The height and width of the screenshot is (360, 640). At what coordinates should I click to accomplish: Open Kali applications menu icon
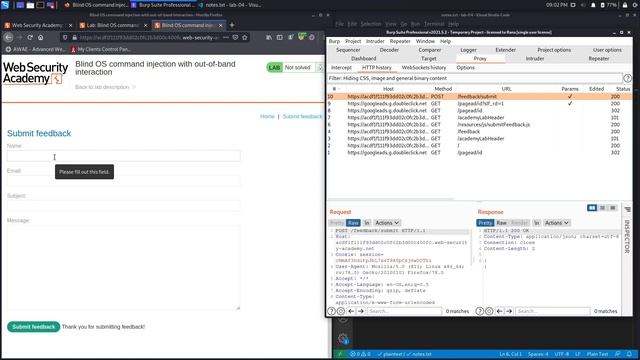(5, 5)
